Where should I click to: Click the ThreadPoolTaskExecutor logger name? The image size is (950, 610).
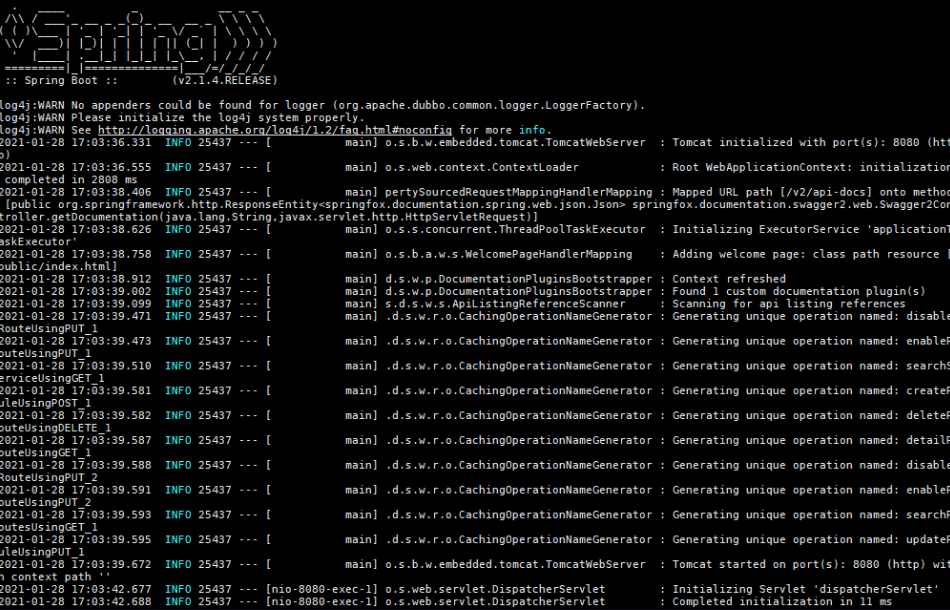point(515,229)
